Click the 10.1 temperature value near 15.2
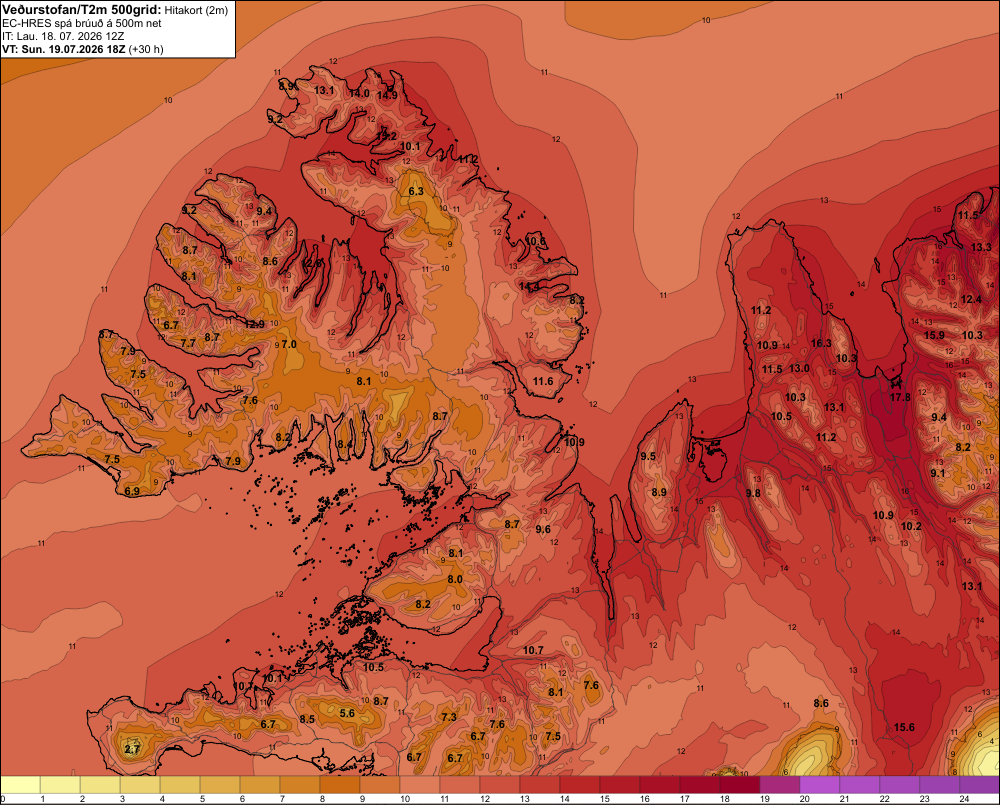Image resolution: width=1000 pixels, height=805 pixels. click(x=410, y=146)
